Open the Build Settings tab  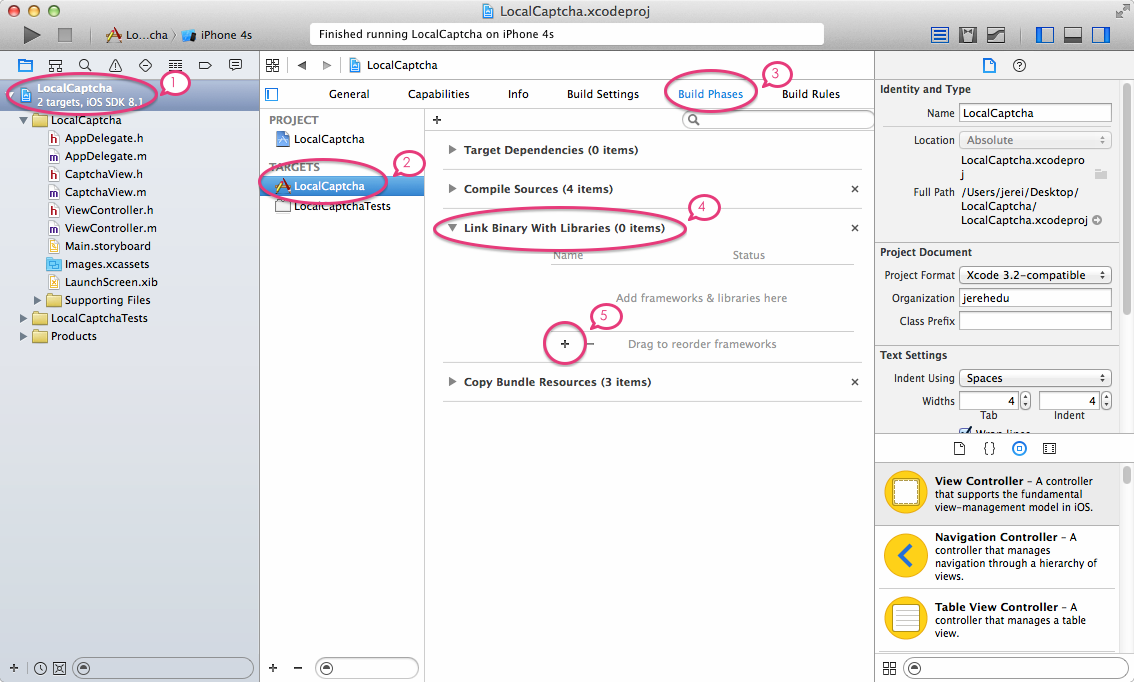point(603,94)
